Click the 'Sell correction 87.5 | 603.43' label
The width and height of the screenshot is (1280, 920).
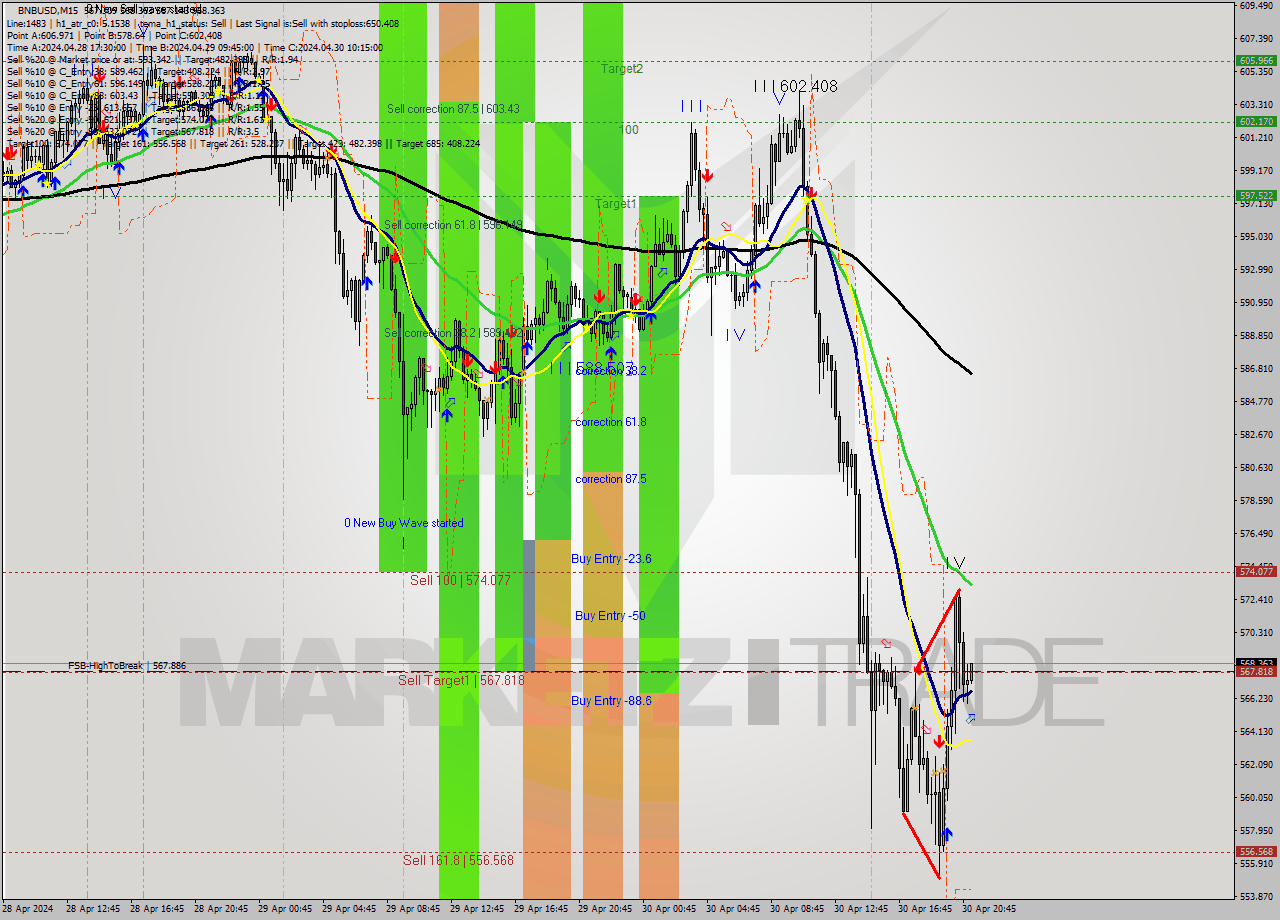click(x=453, y=108)
